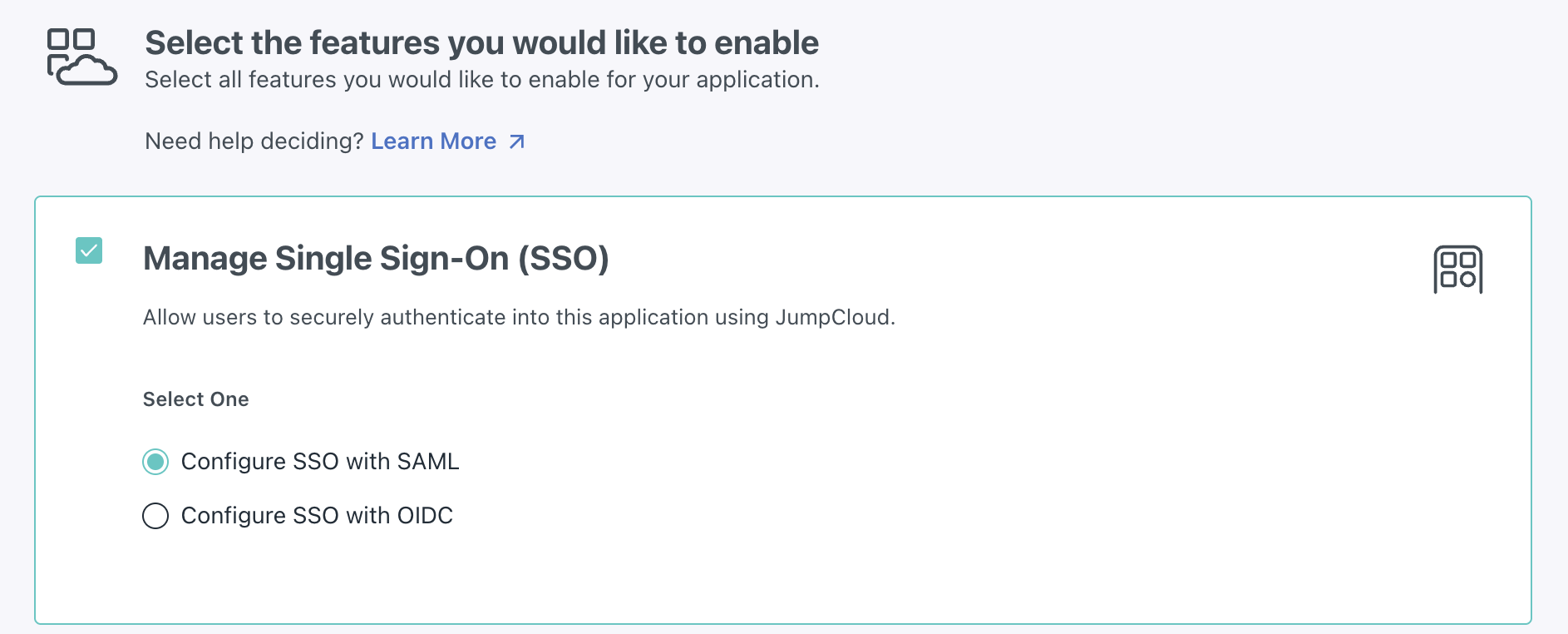Click the "Select all features" subtitle text
The height and width of the screenshot is (634, 1568).
pyautogui.click(x=481, y=80)
